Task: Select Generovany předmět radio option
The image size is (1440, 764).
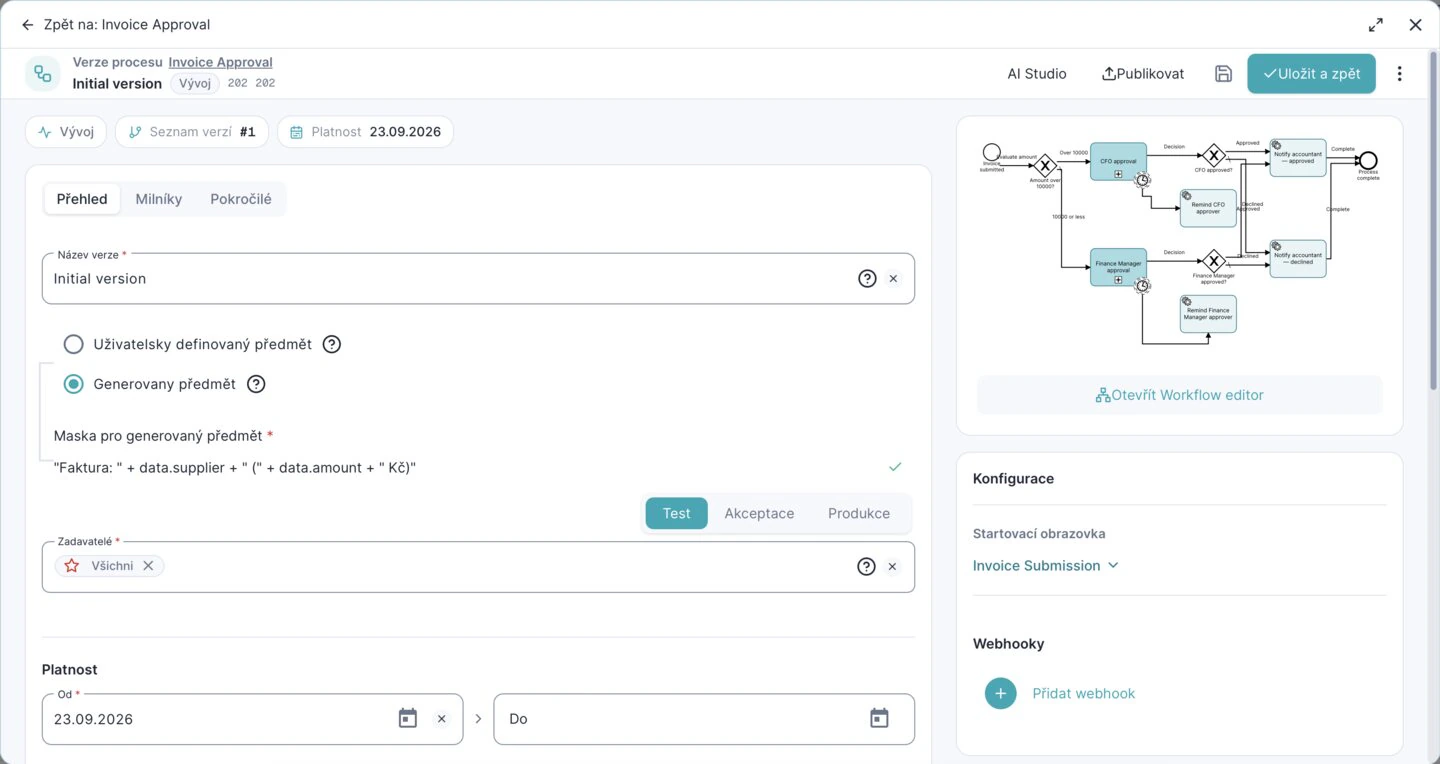Action: tap(73, 384)
